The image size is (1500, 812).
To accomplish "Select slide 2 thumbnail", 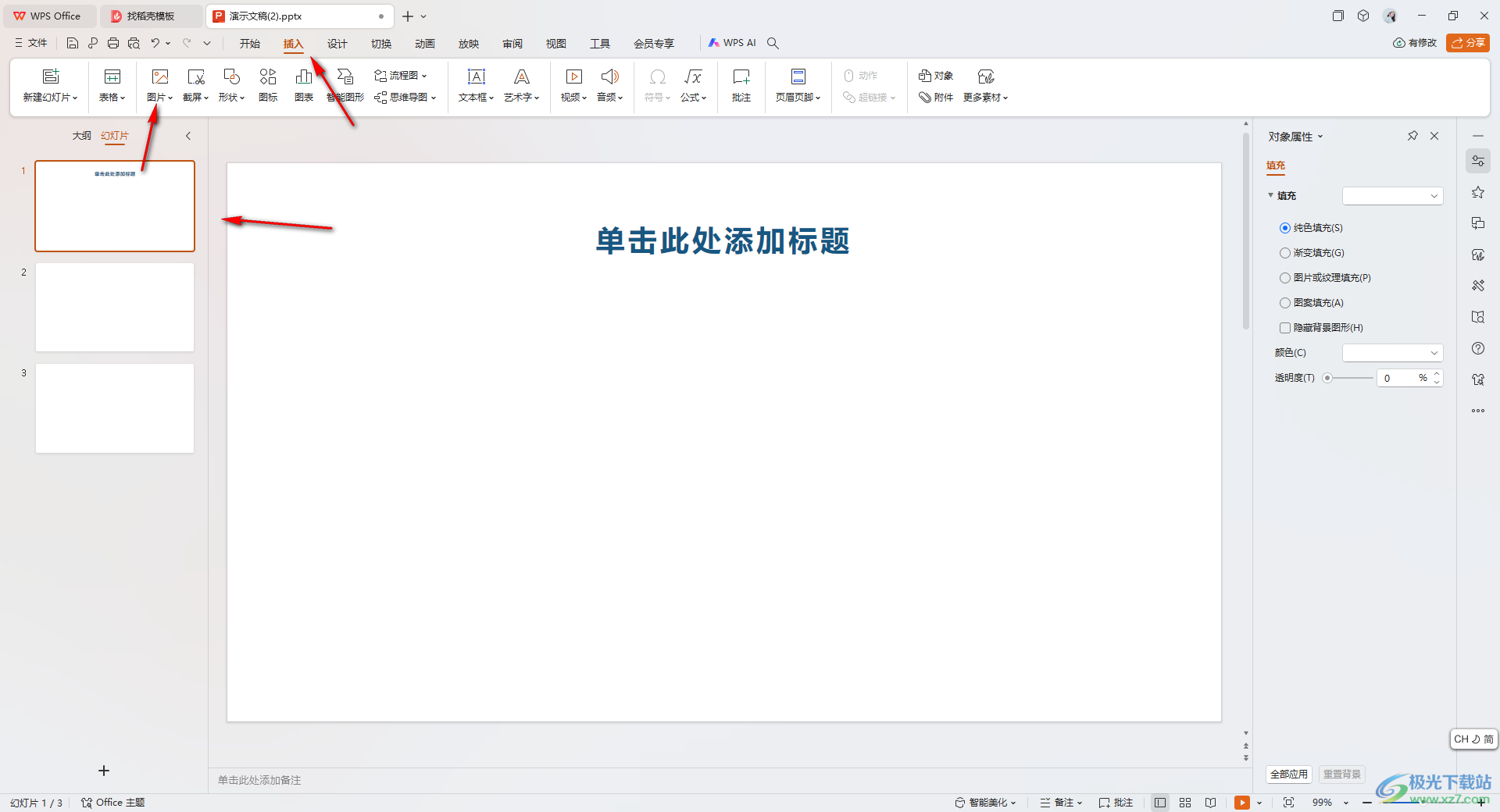I will point(114,307).
